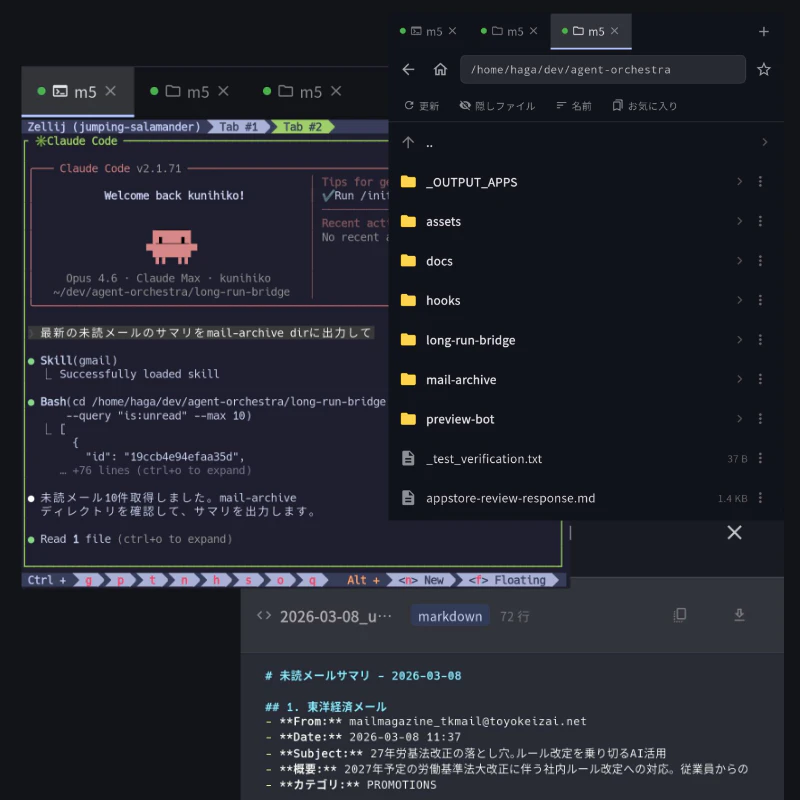Viewport: 800px width, 800px height.
Task: Open more options for long-run-bridge
Action: 760,340
